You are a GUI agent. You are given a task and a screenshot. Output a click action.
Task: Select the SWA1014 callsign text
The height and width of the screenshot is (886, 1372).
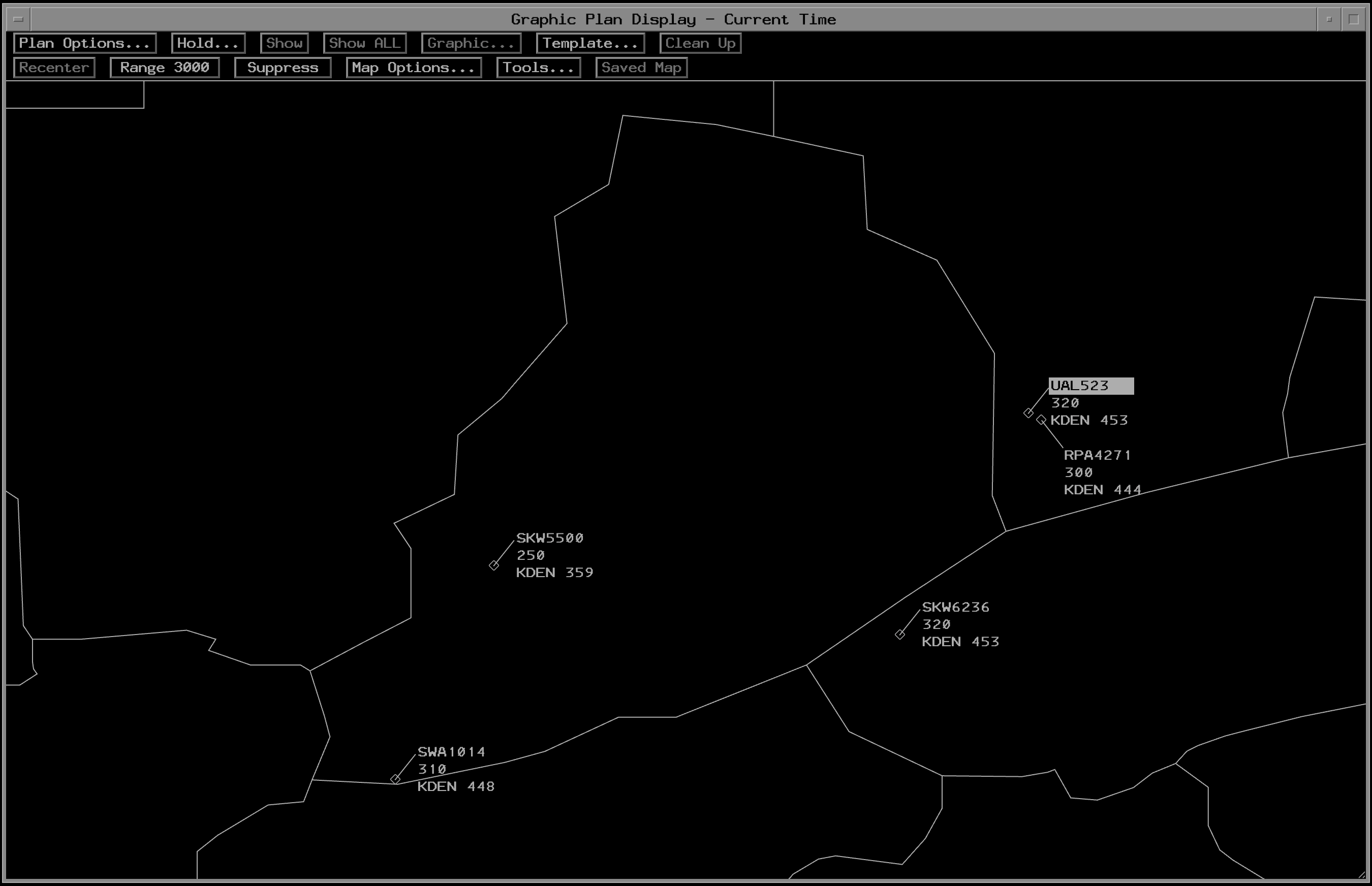point(451,752)
